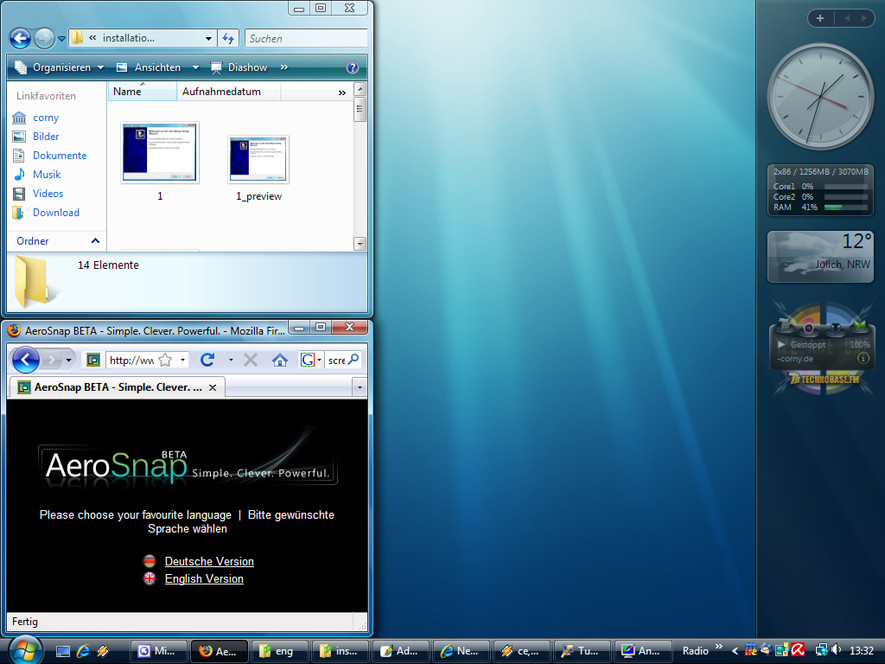Bookmark page with the star icon
Screen dimensions: 885x664
tap(165, 360)
